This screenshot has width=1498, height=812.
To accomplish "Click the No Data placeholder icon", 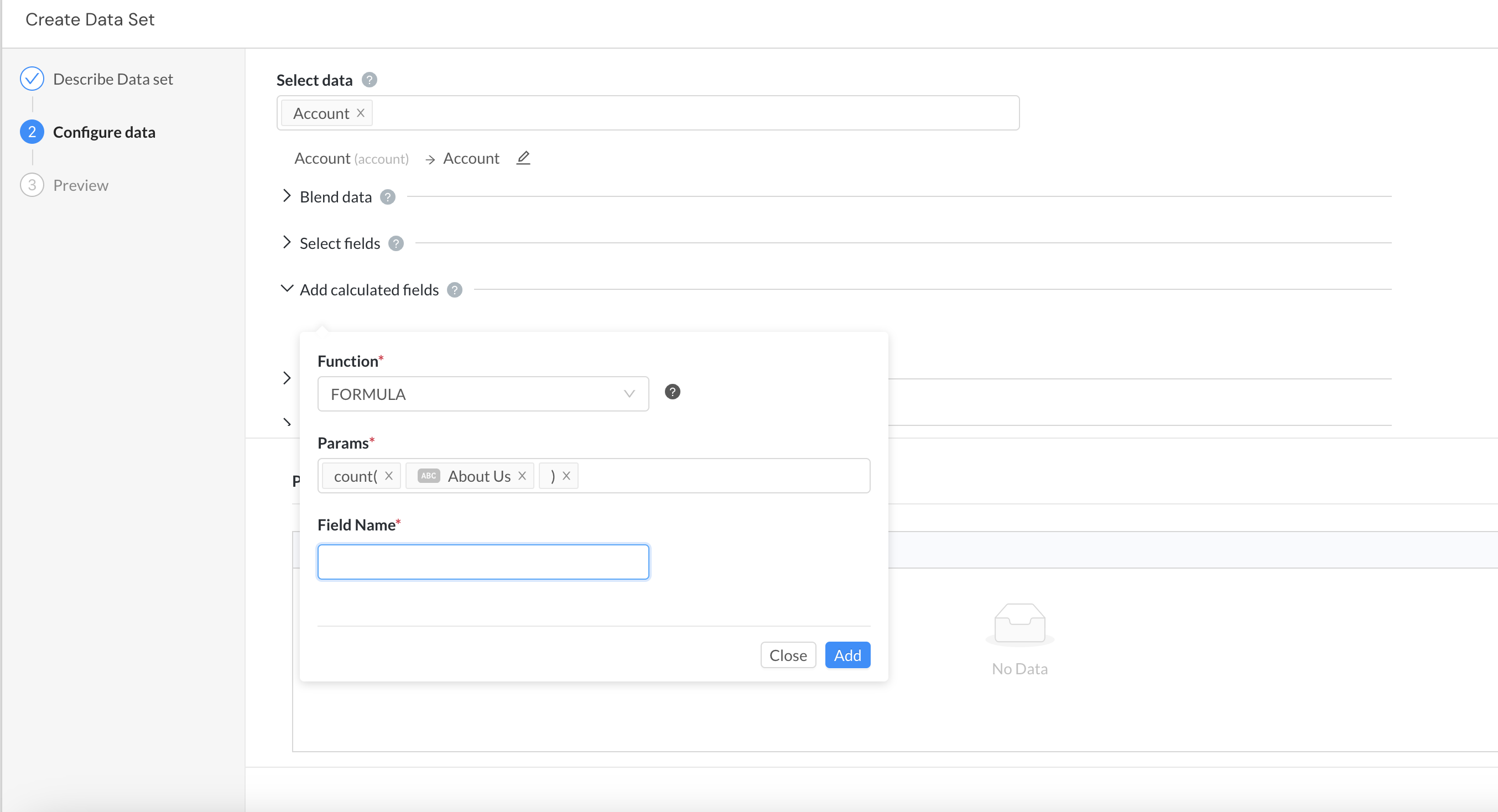I will coord(1020,624).
